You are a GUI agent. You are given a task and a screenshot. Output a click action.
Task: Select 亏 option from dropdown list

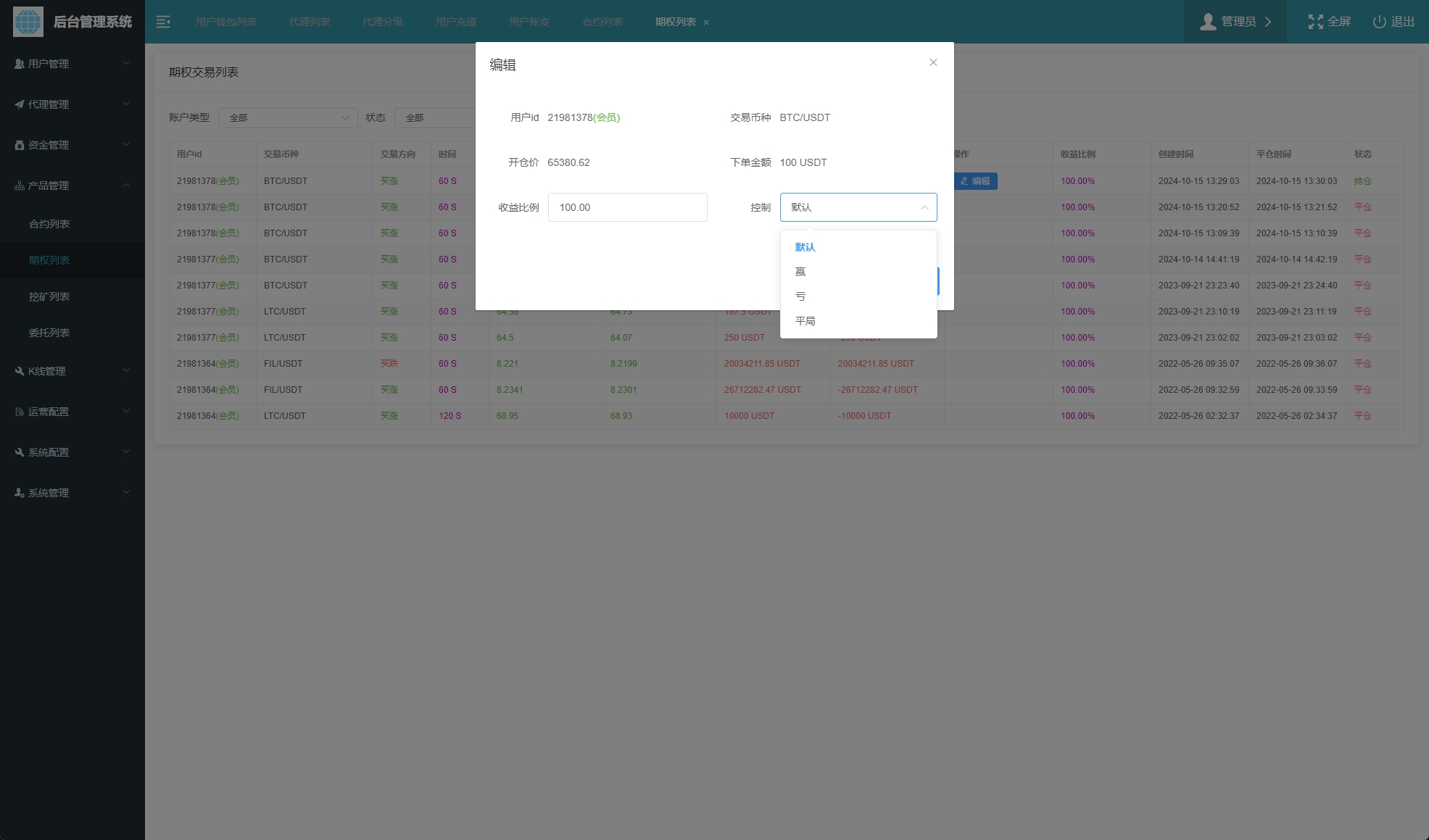pyautogui.click(x=800, y=296)
